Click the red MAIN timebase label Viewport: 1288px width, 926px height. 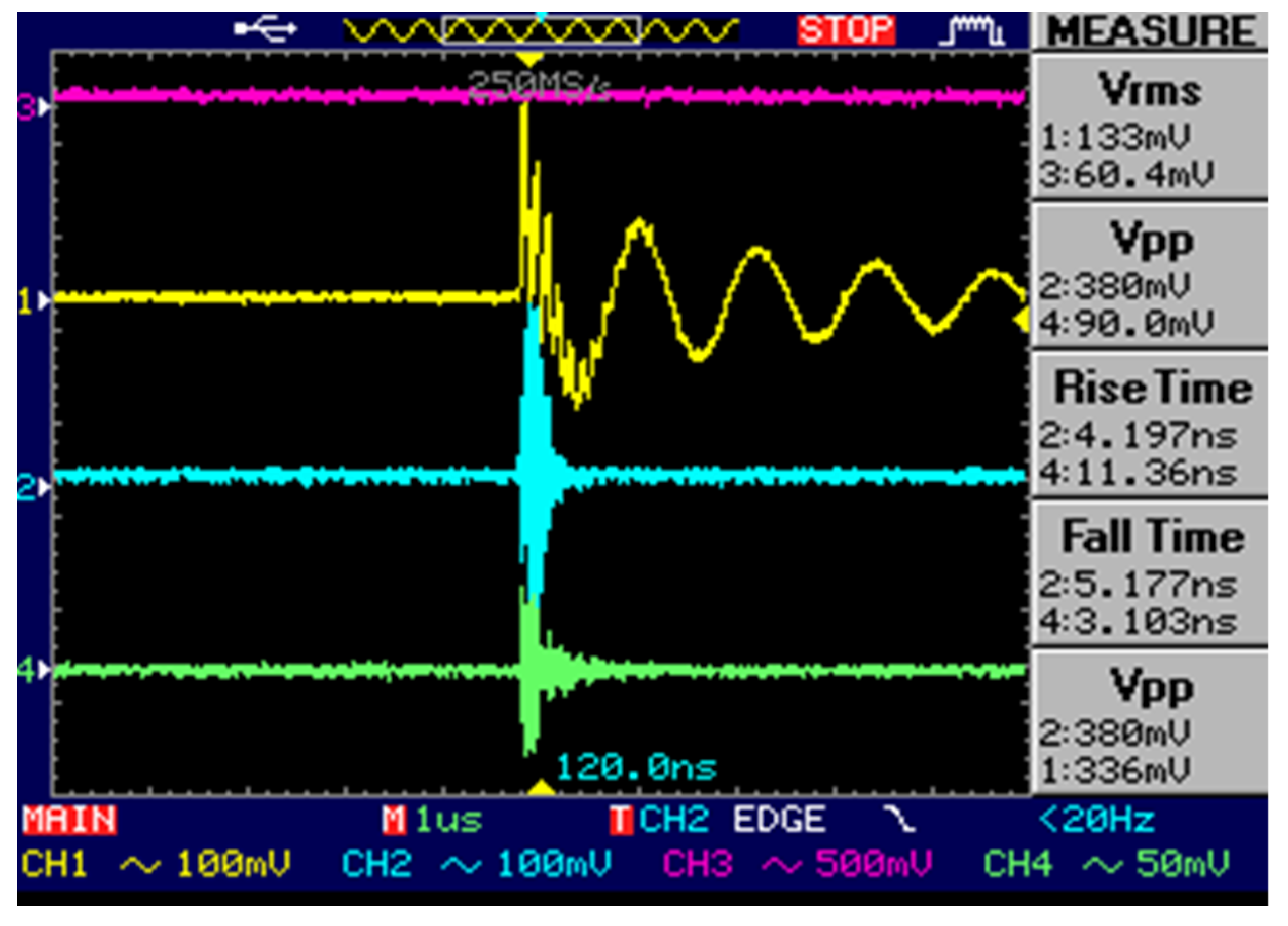click(x=69, y=820)
